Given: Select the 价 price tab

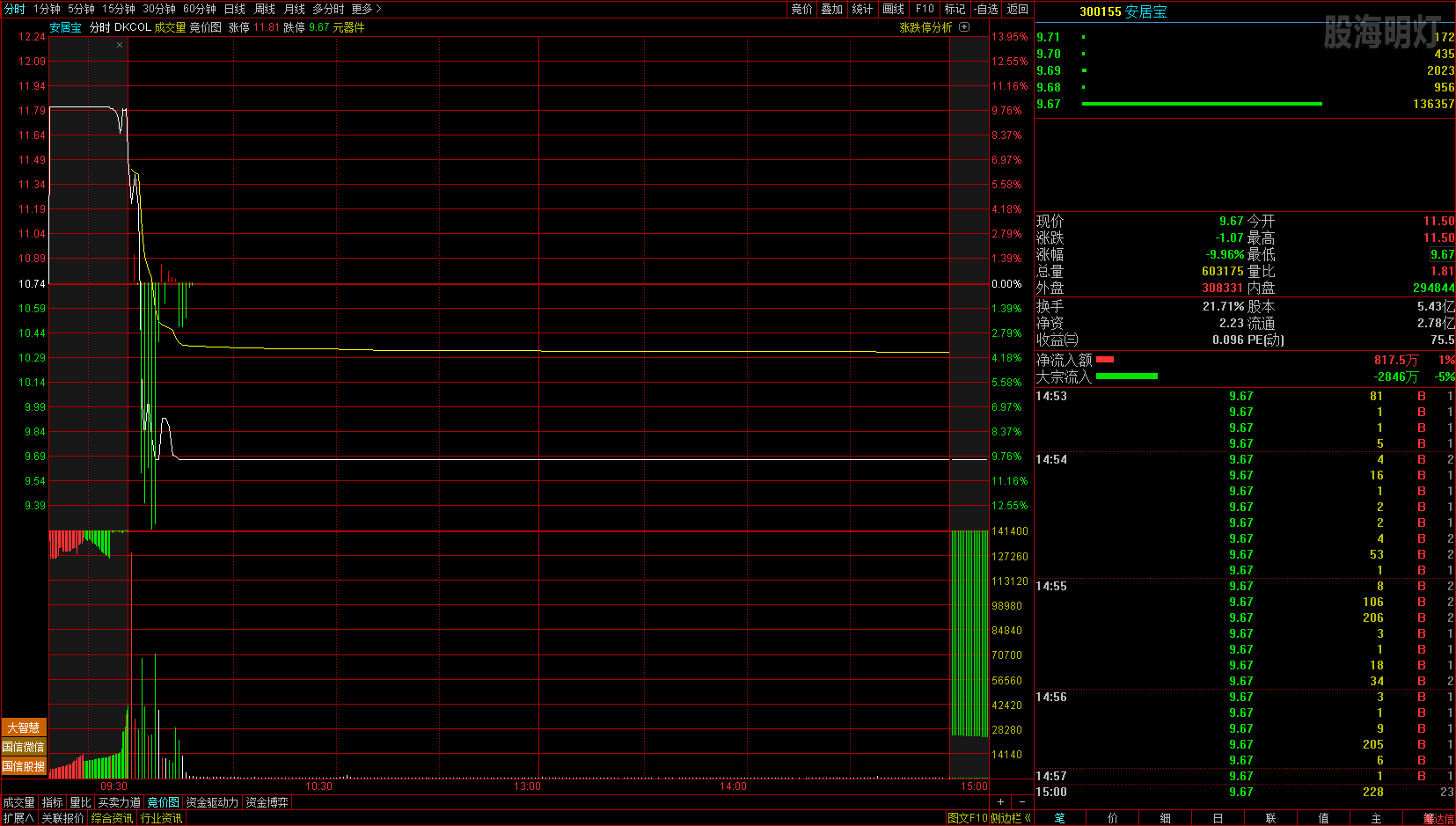Looking at the screenshot, I should 1113,818.
